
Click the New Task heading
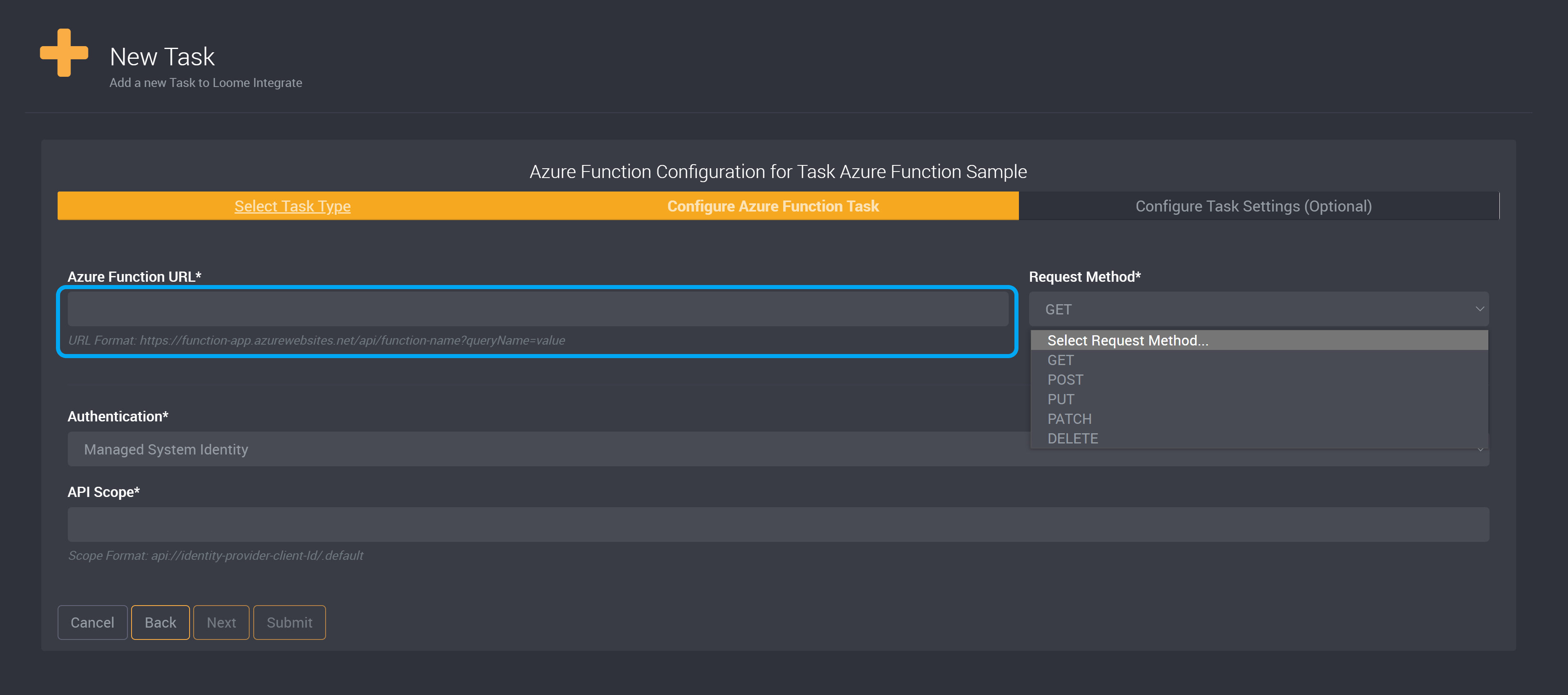pyautogui.click(x=162, y=57)
